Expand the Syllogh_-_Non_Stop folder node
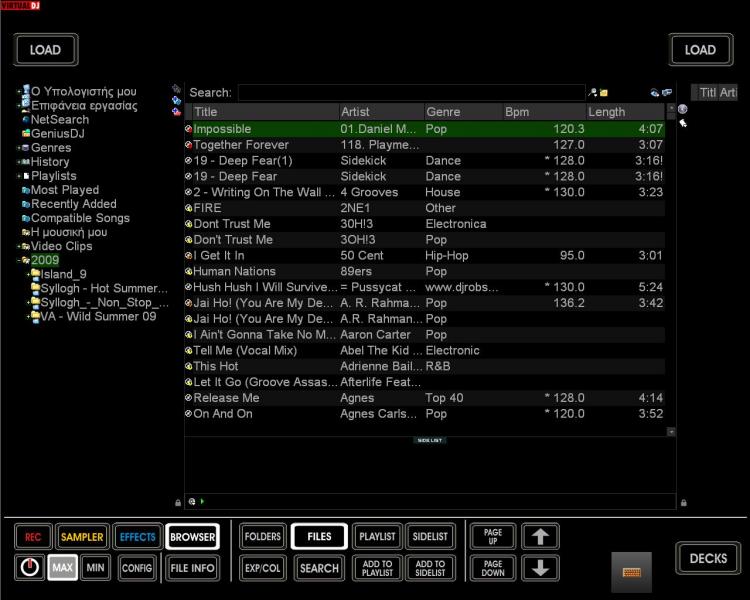The height and width of the screenshot is (600, 750). pos(28,302)
